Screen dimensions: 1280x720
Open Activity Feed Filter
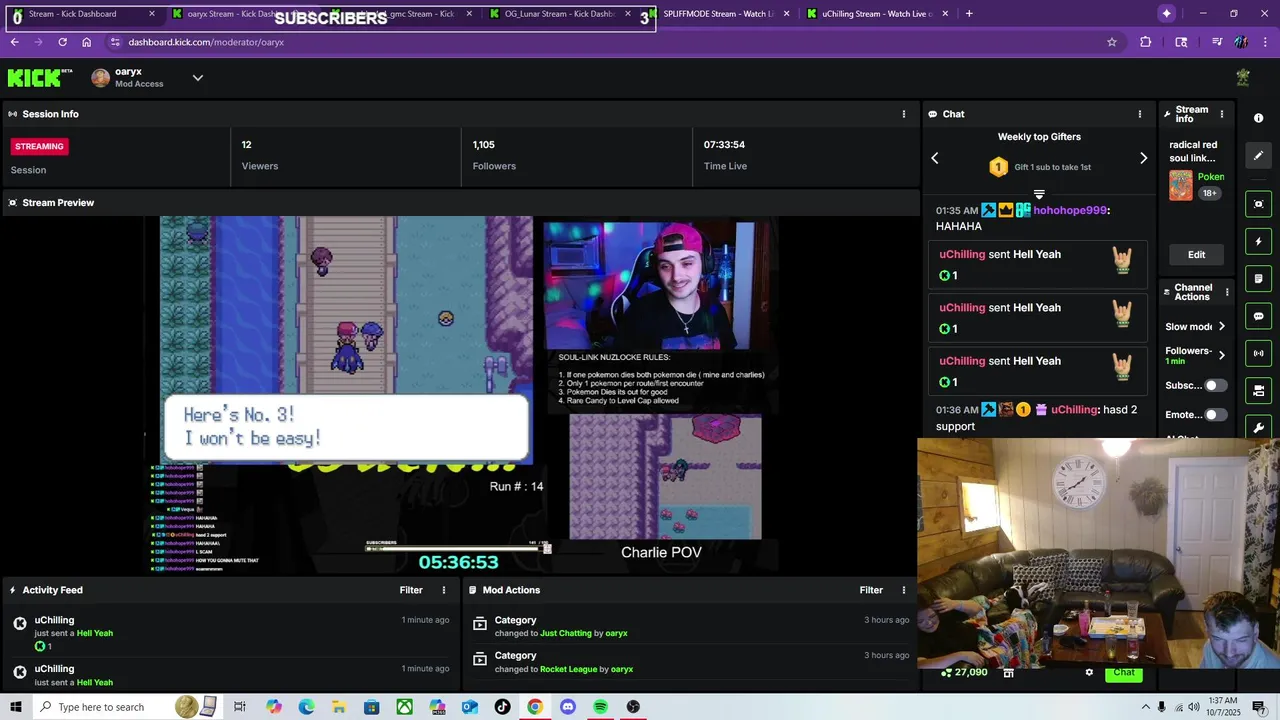(x=411, y=590)
